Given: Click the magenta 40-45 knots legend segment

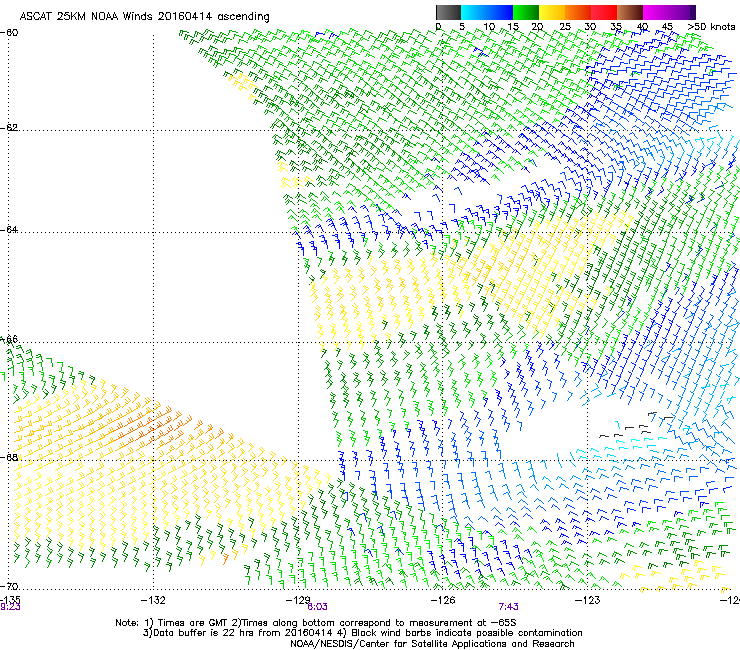Looking at the screenshot, I should [x=656, y=12].
